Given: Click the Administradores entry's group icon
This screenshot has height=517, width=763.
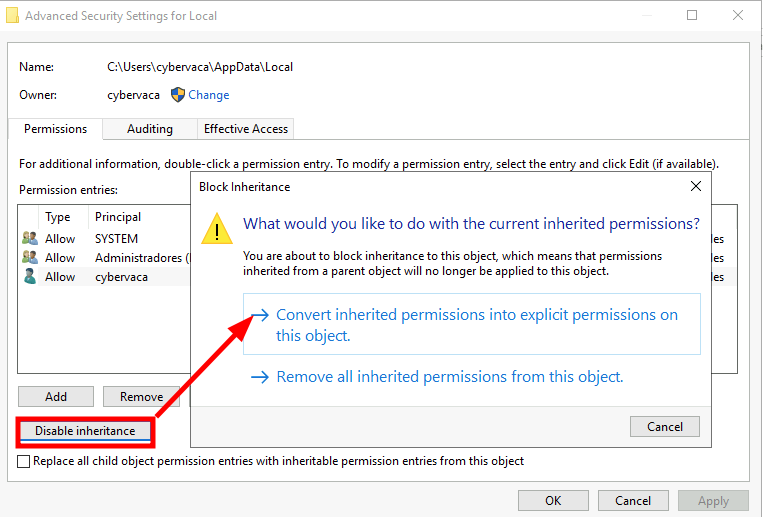Looking at the screenshot, I should [x=29, y=258].
